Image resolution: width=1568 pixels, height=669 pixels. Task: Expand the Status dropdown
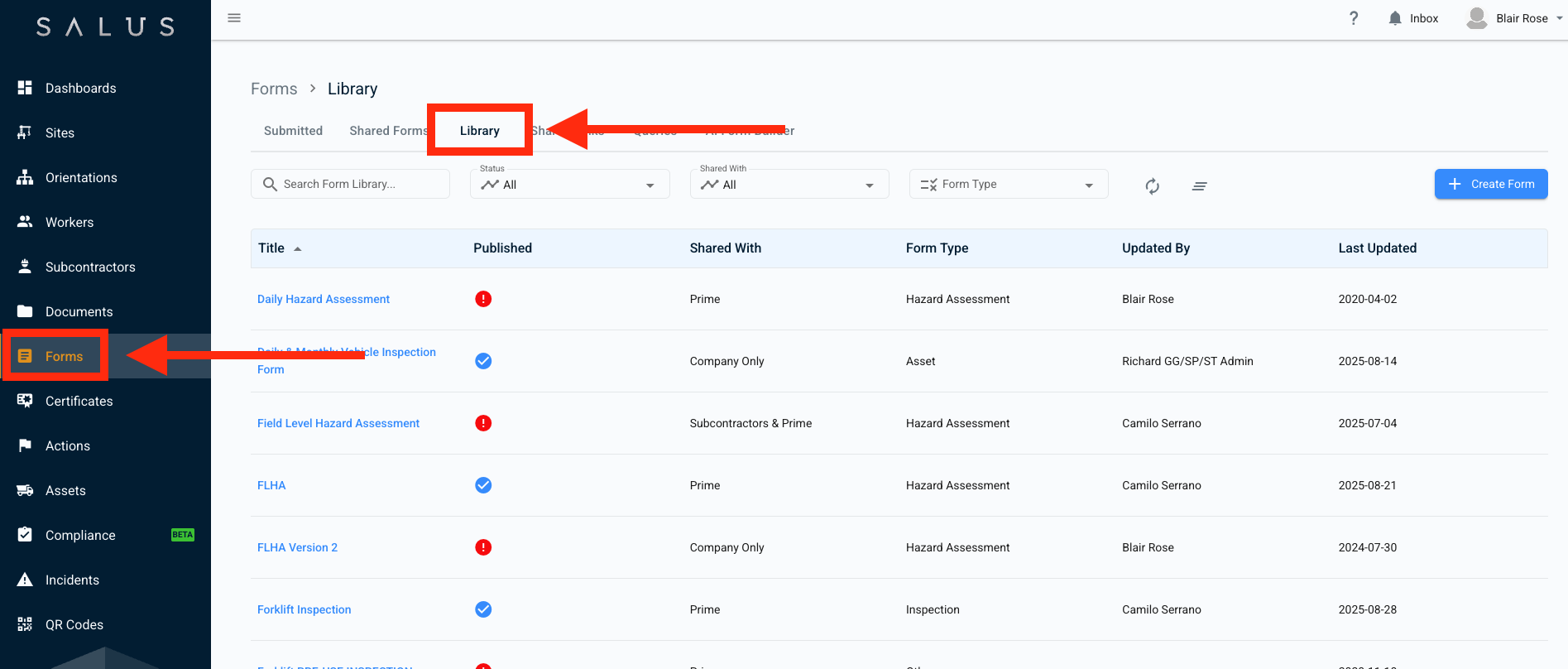569,185
